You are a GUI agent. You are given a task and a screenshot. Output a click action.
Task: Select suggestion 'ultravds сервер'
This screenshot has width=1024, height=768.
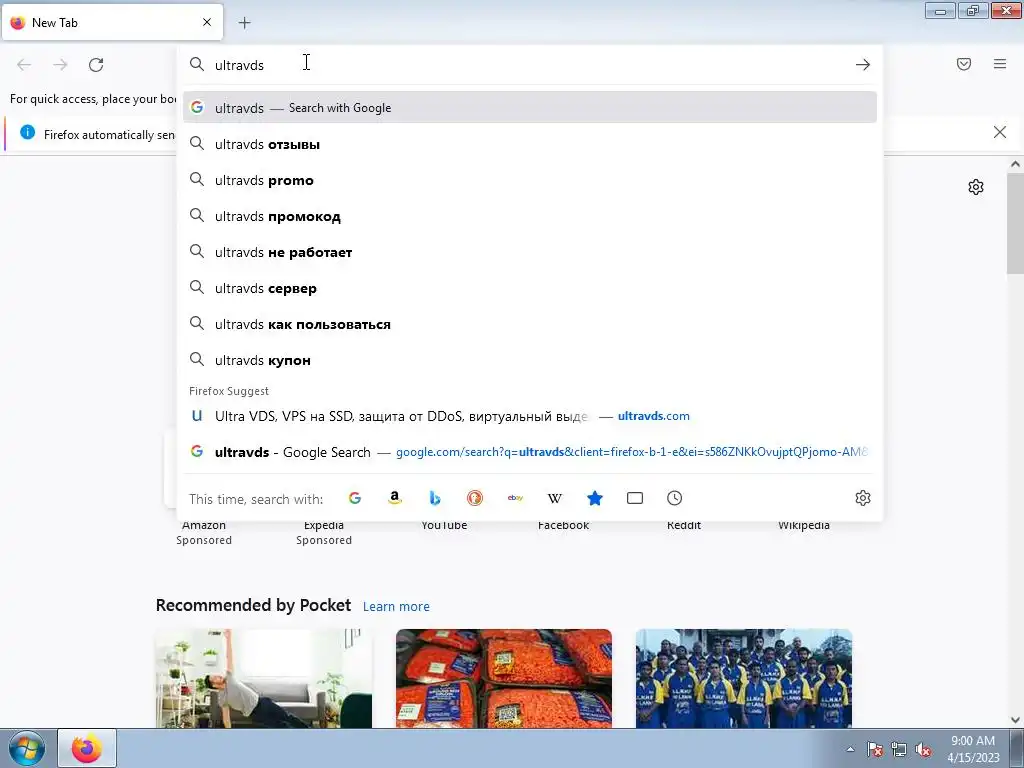(530, 288)
